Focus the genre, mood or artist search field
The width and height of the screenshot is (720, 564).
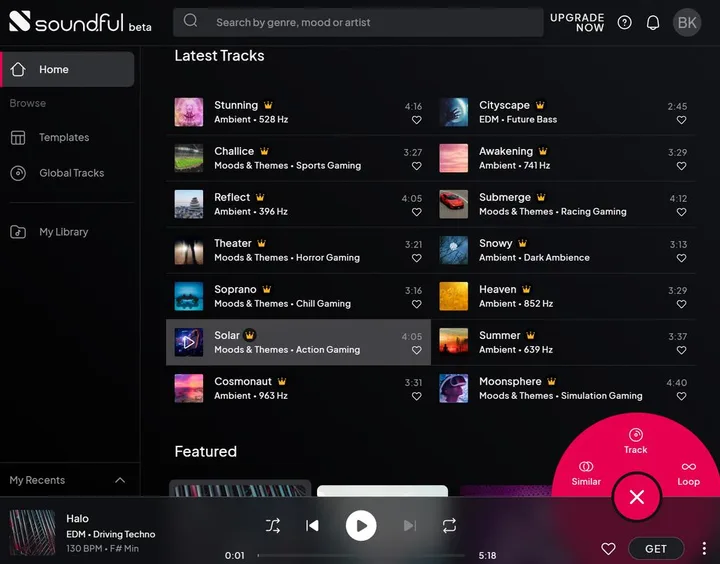(358, 22)
